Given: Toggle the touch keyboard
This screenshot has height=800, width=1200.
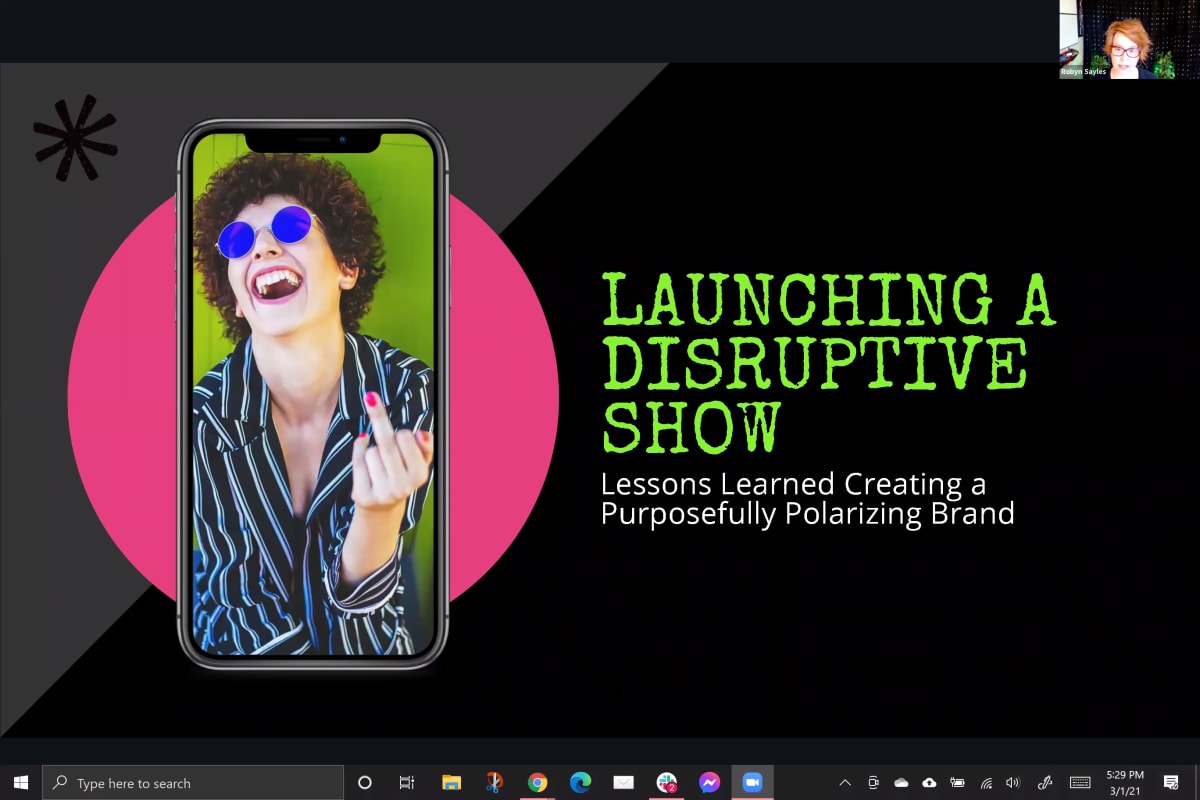Looking at the screenshot, I should 1080,782.
